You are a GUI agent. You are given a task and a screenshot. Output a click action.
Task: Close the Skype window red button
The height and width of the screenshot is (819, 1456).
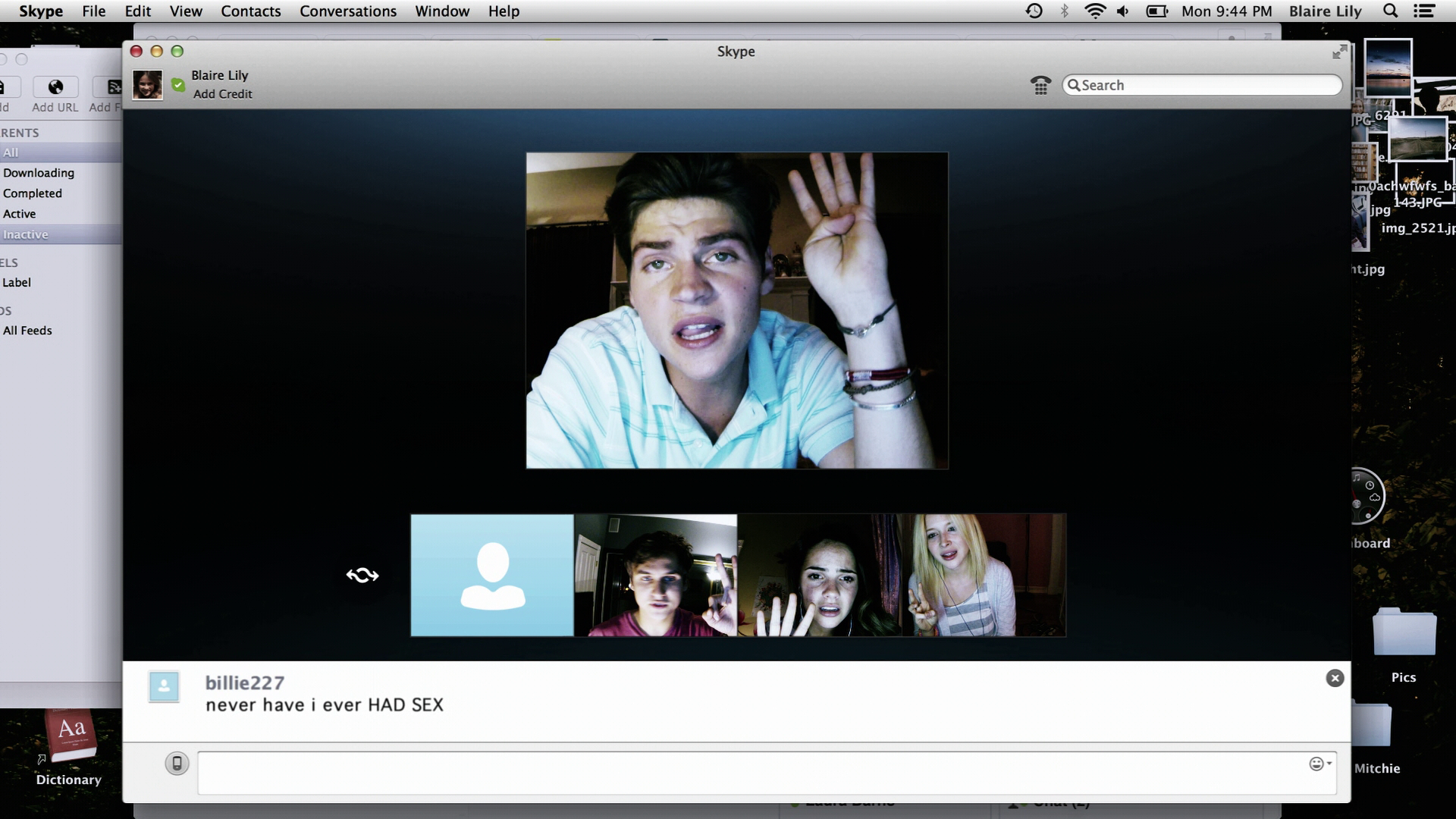click(136, 51)
